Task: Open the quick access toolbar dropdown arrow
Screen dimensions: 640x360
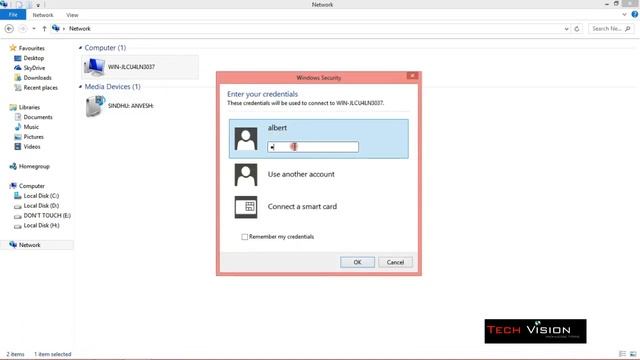Action: [38, 5]
